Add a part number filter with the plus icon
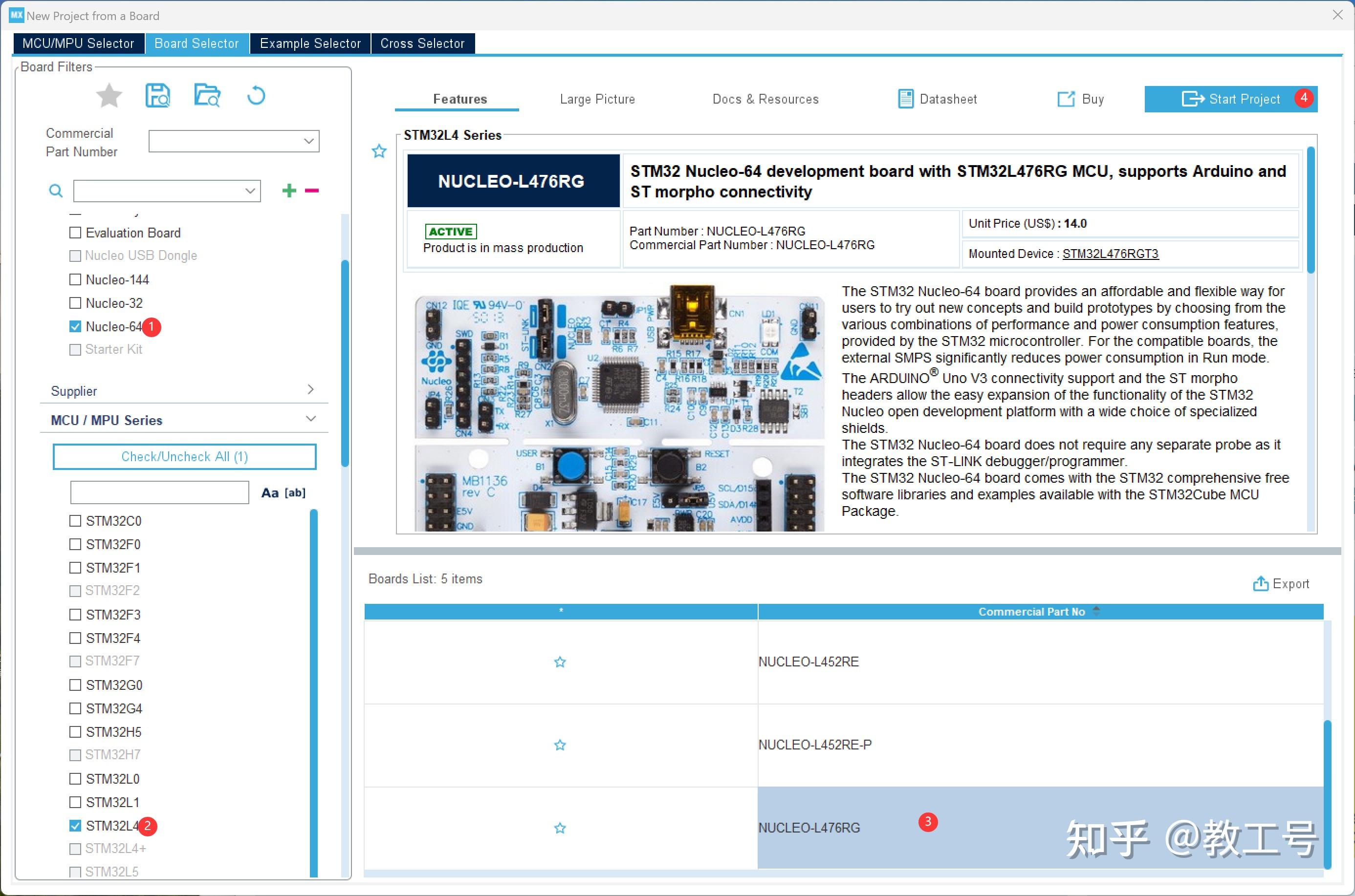1355x896 pixels. 289,190
